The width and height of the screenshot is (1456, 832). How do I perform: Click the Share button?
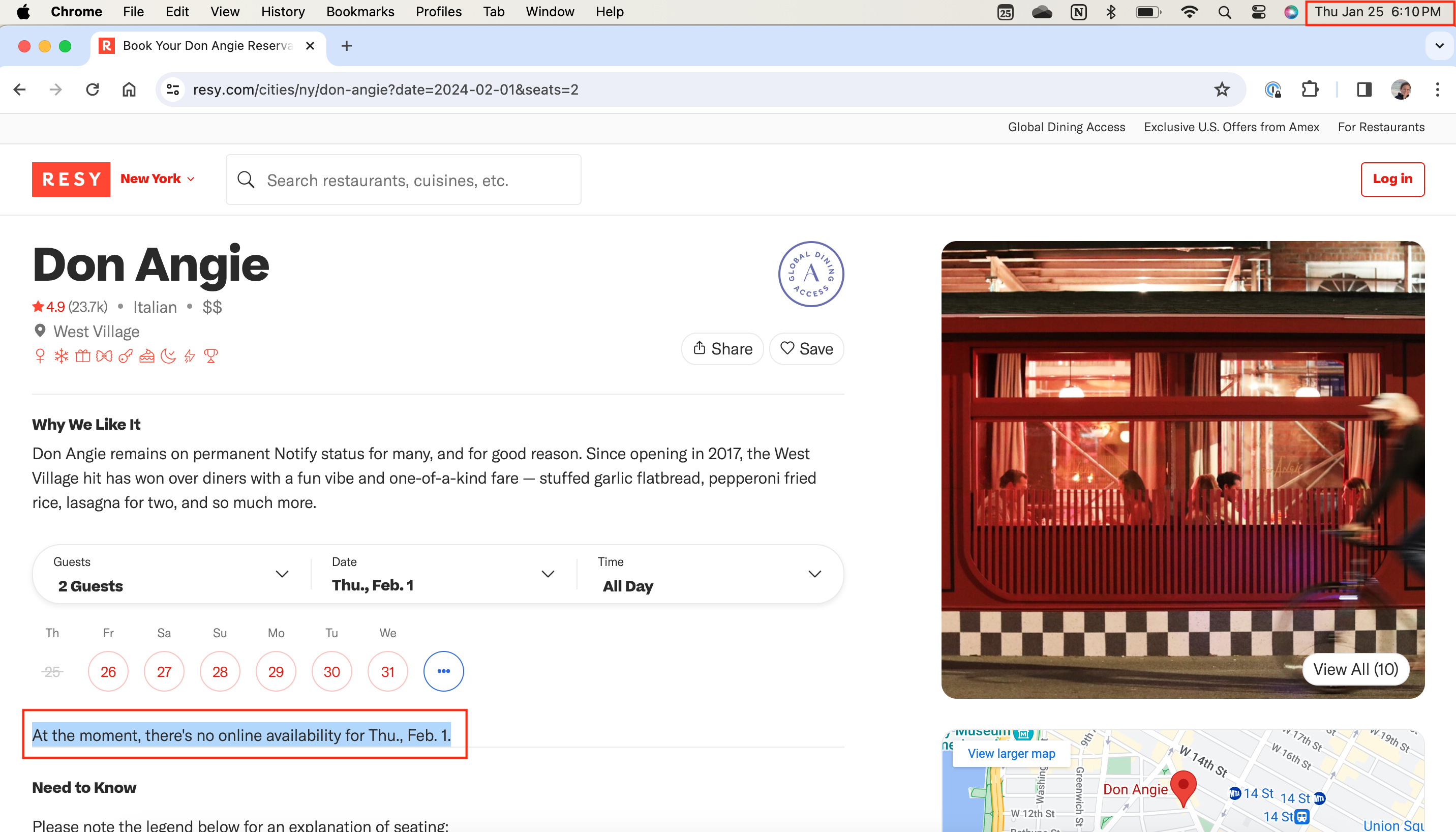pyautogui.click(x=722, y=348)
